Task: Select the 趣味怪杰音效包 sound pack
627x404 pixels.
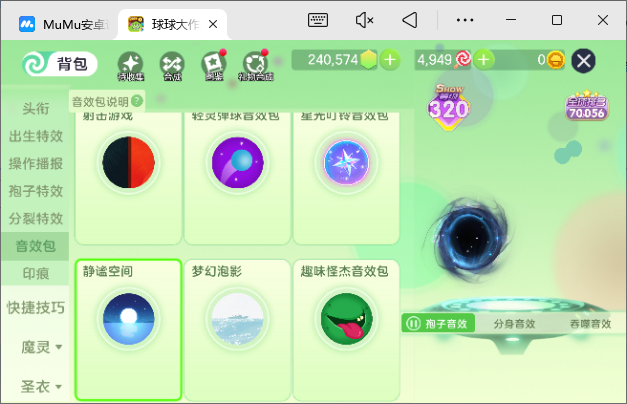Action: tap(346, 322)
